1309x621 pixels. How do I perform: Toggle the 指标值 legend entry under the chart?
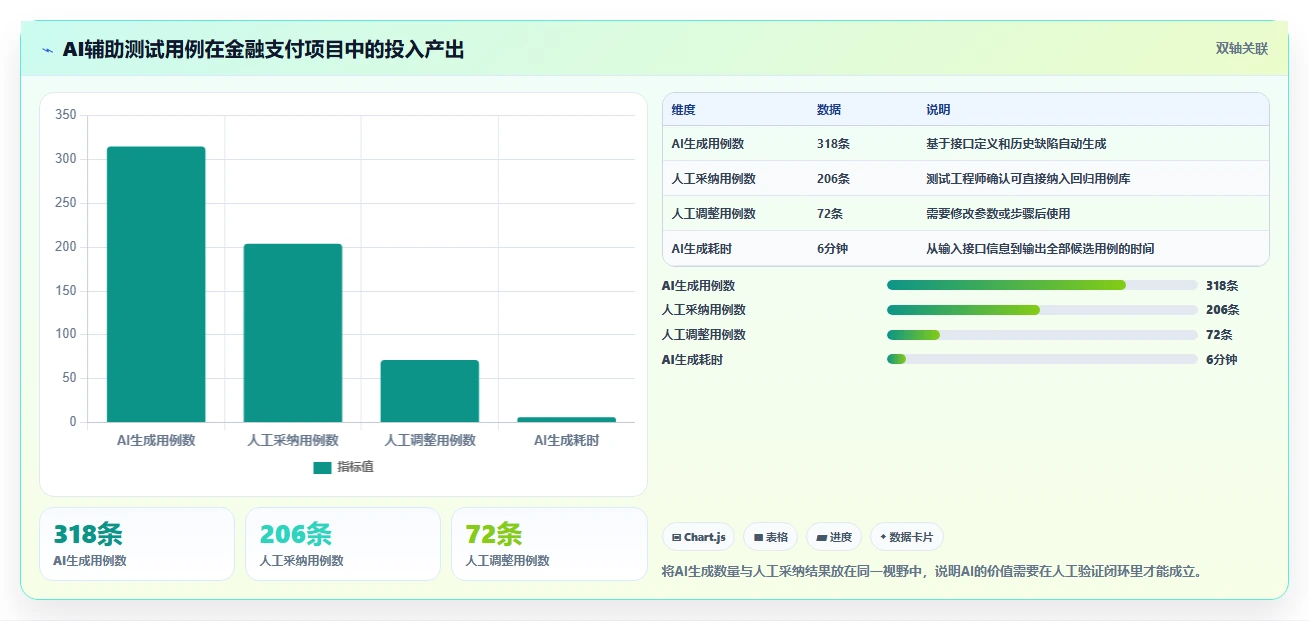pos(343,467)
